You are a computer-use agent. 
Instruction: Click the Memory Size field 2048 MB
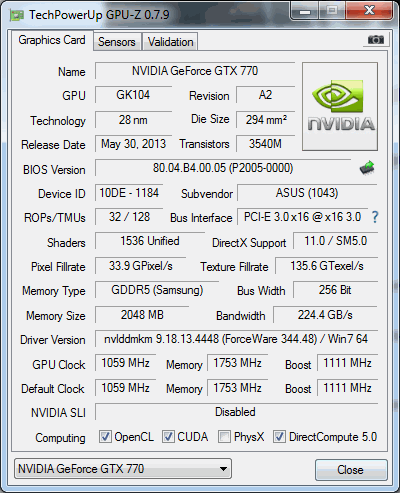142,315
